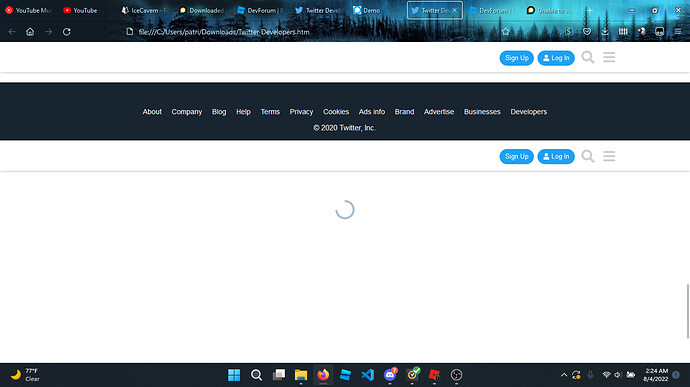Open the Wi-Fi network tray icon
This screenshot has width=690, height=387.
606,375
